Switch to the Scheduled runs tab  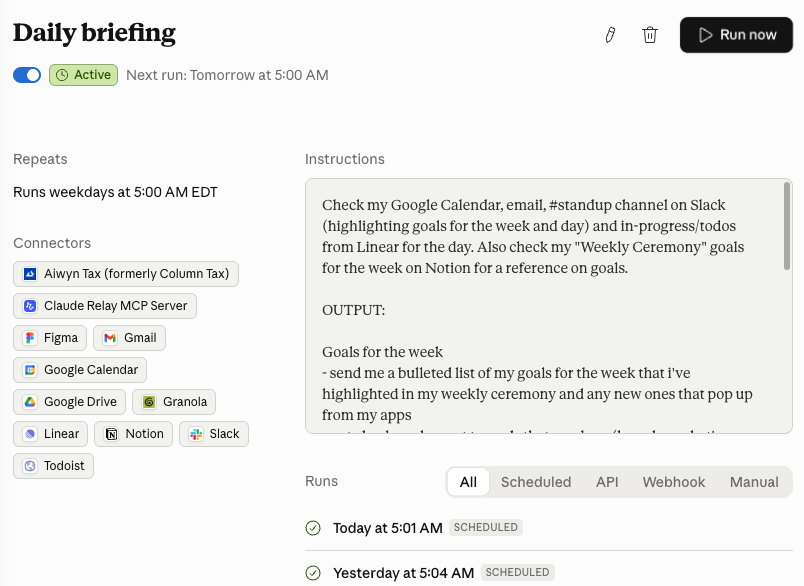(x=536, y=482)
